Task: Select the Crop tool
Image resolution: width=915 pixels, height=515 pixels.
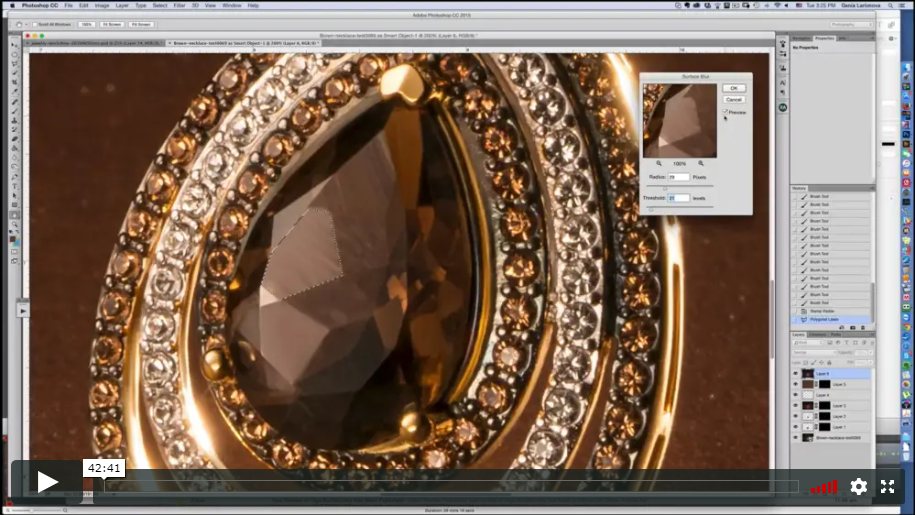Action: point(15,83)
